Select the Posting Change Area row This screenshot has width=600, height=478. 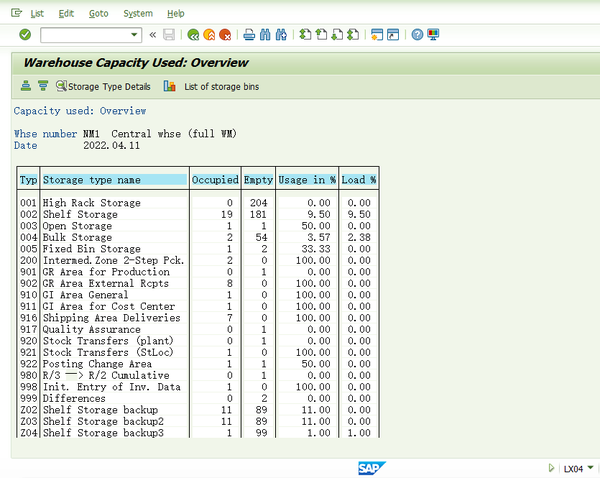click(x=198, y=364)
